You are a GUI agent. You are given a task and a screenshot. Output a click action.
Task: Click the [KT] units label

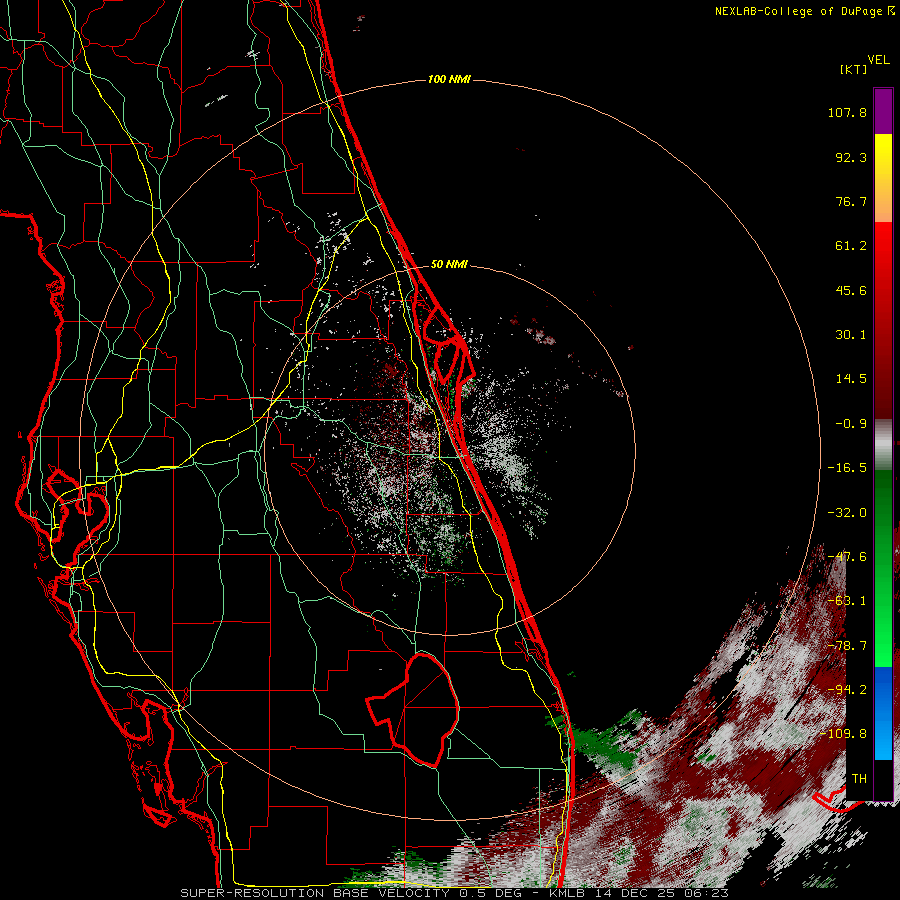click(x=853, y=69)
